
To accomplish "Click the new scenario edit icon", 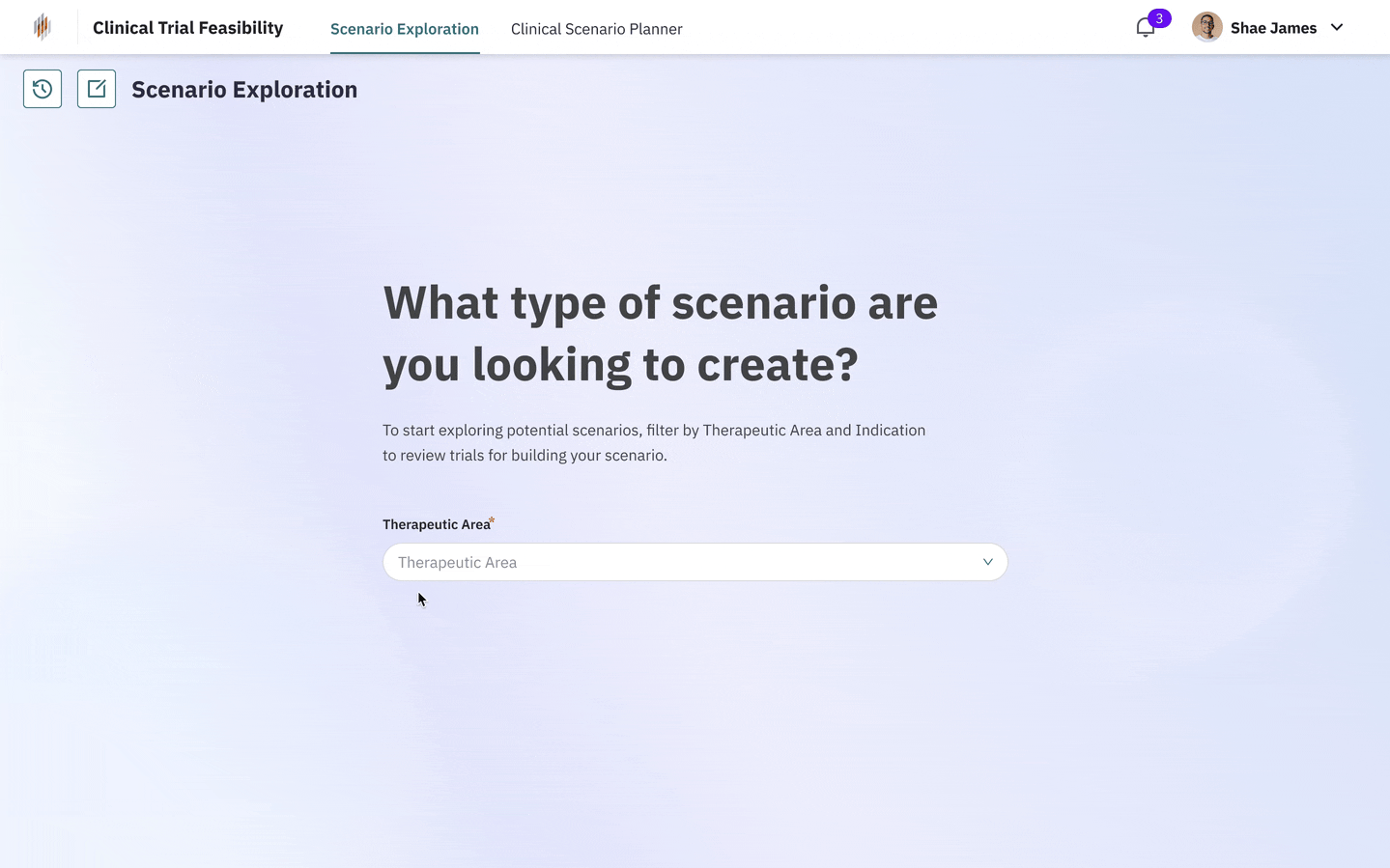I will click(x=97, y=89).
